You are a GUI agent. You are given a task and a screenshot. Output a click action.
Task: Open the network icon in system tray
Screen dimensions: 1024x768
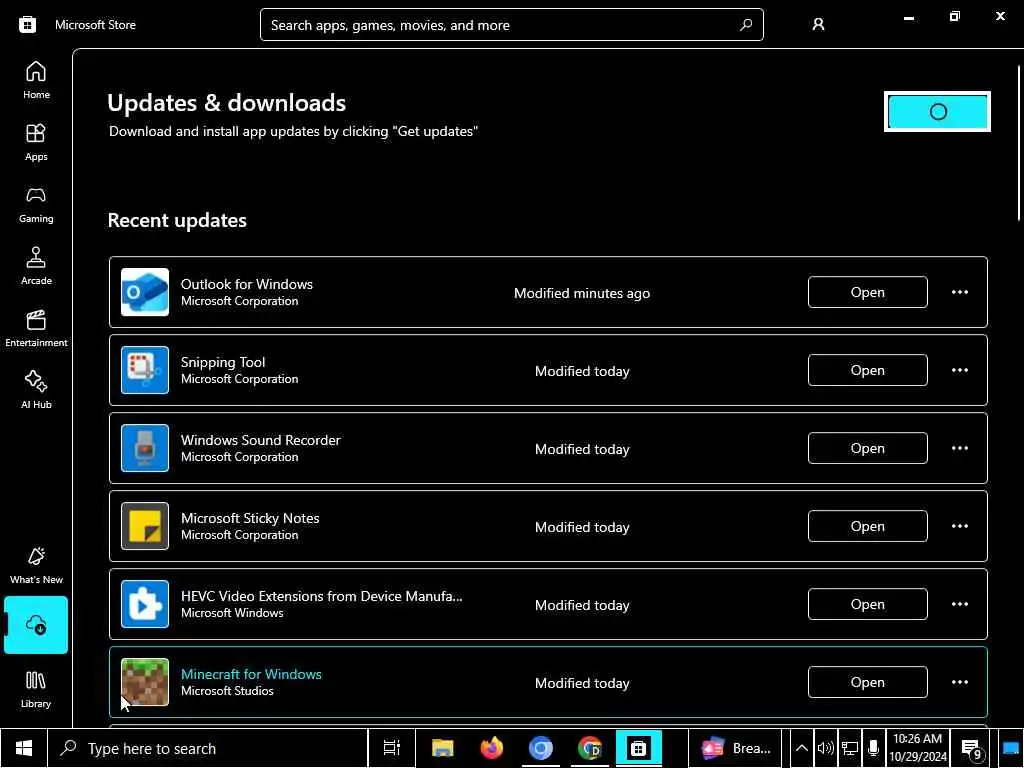tap(850, 748)
